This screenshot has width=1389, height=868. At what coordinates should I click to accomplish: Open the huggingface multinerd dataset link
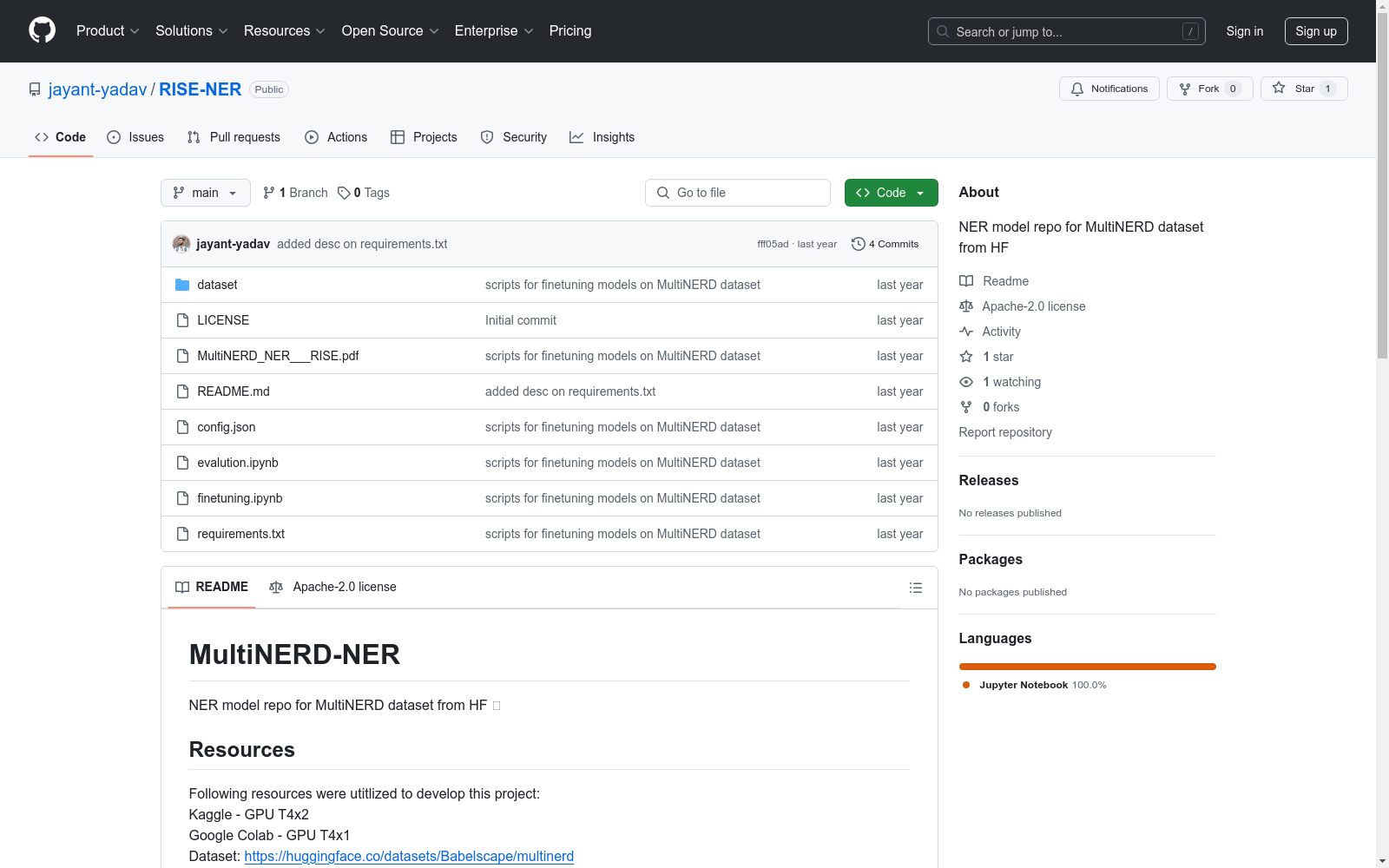click(409, 856)
